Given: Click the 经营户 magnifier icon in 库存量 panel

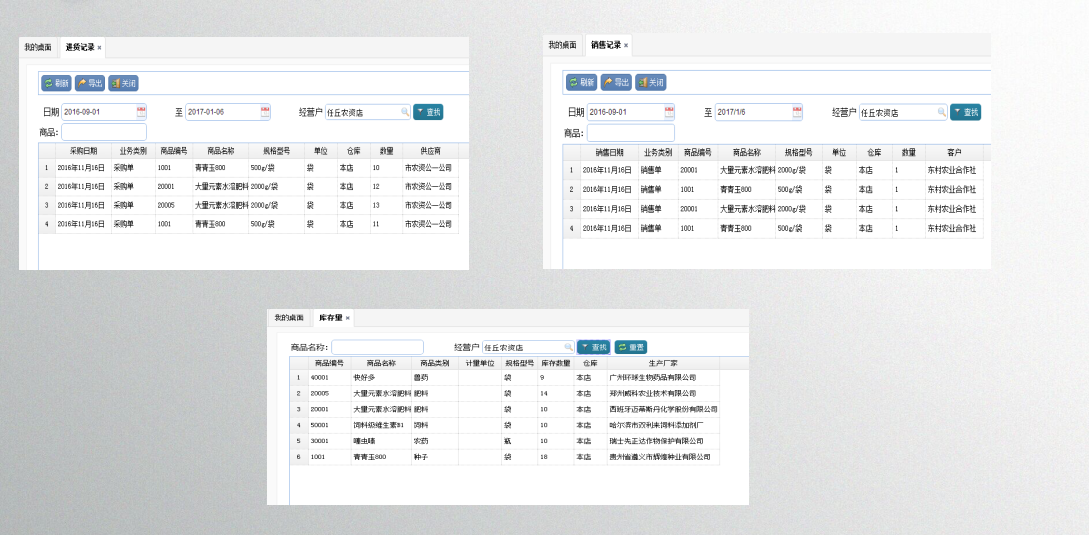Looking at the screenshot, I should point(568,347).
